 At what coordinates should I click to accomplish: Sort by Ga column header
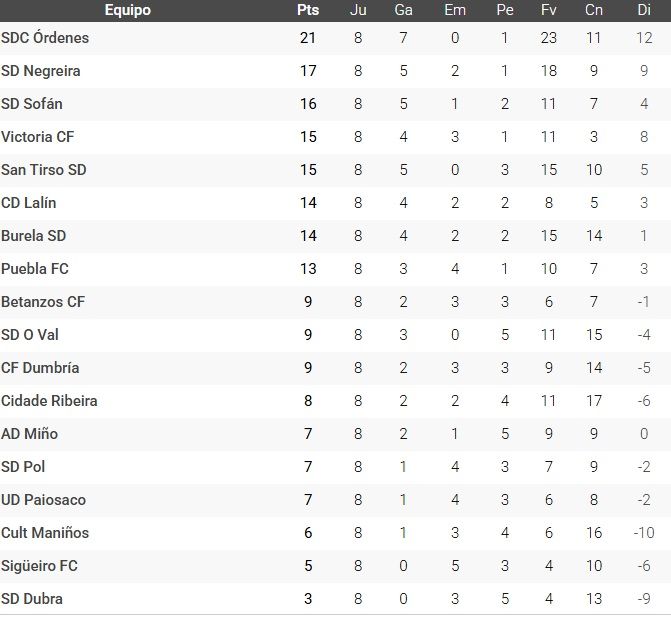coord(404,10)
